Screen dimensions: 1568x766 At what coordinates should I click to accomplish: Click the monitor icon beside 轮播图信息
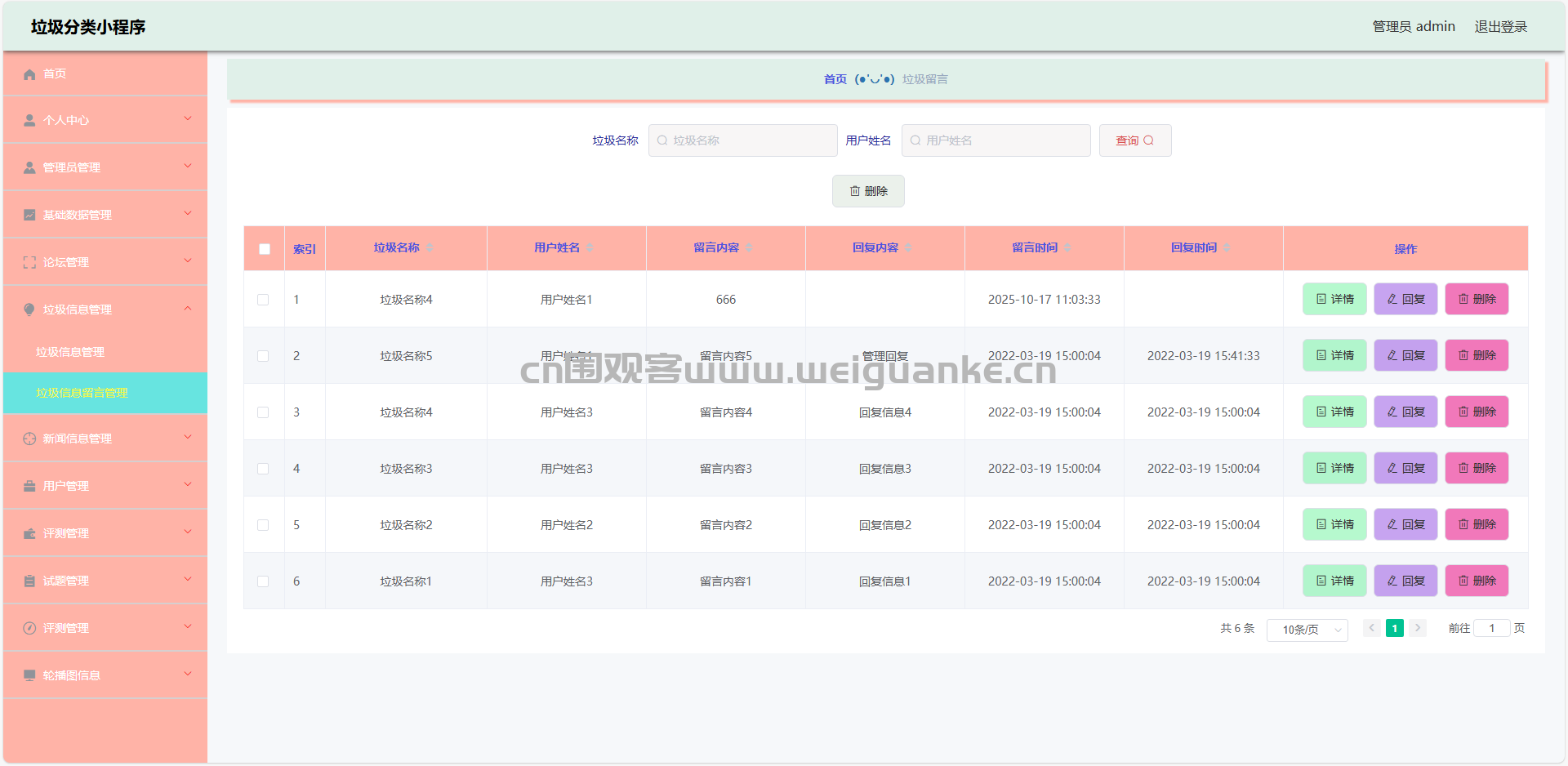point(29,675)
